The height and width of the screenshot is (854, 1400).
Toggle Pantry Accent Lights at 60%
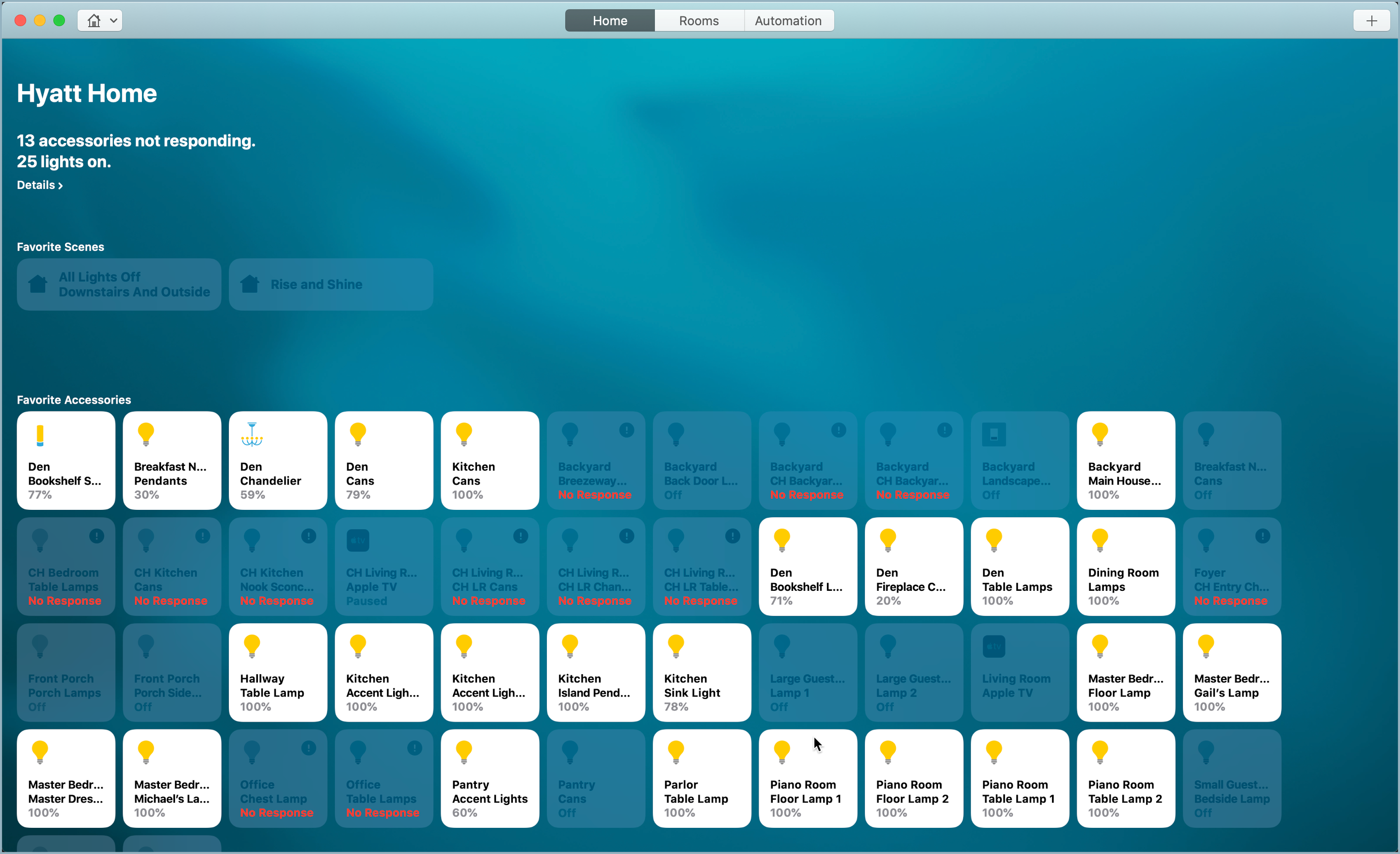pyautogui.click(x=490, y=778)
